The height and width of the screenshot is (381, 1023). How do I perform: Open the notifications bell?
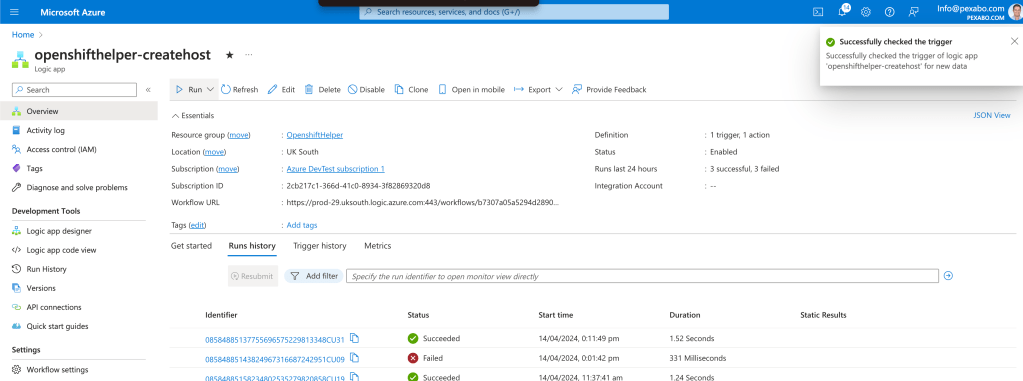[842, 12]
